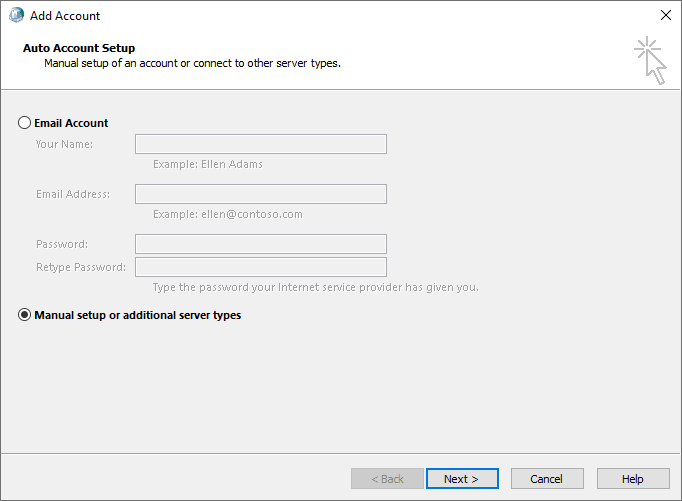682x501 pixels.
Task: Focus the Password input box
Action: pos(260,244)
